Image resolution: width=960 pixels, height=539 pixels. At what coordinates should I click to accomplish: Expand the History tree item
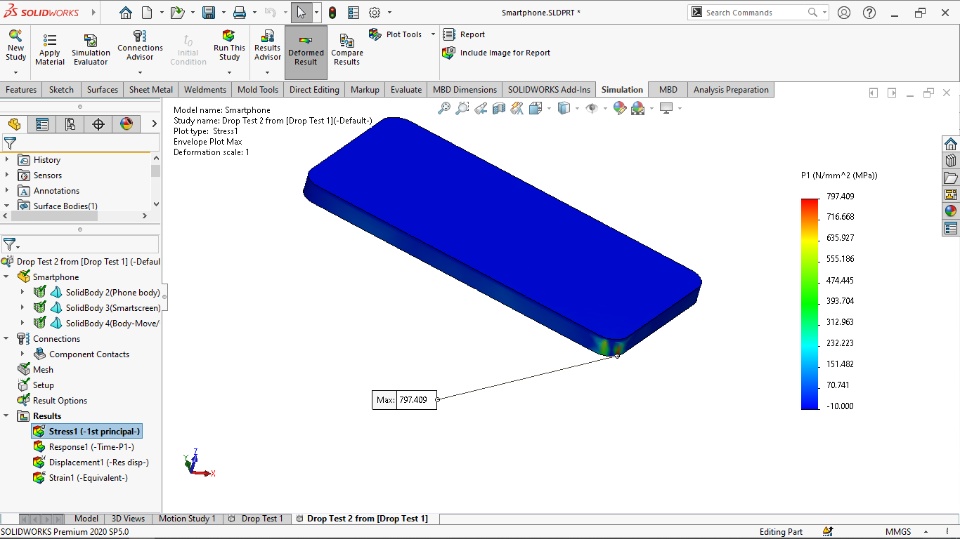point(7,159)
